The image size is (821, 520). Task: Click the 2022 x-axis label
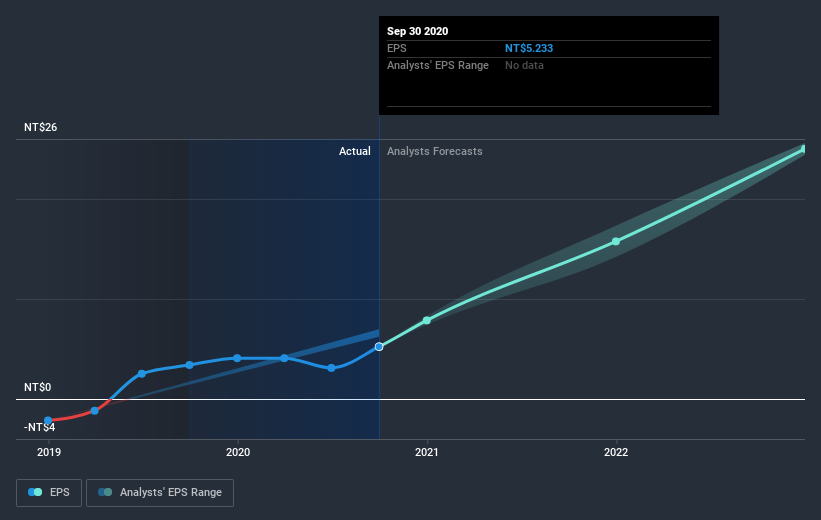[616, 452]
